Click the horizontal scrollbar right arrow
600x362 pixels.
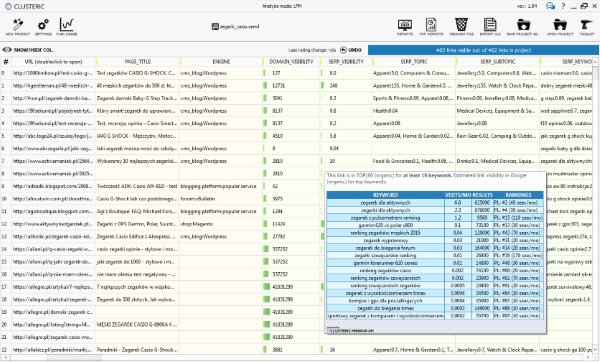pos(589,357)
